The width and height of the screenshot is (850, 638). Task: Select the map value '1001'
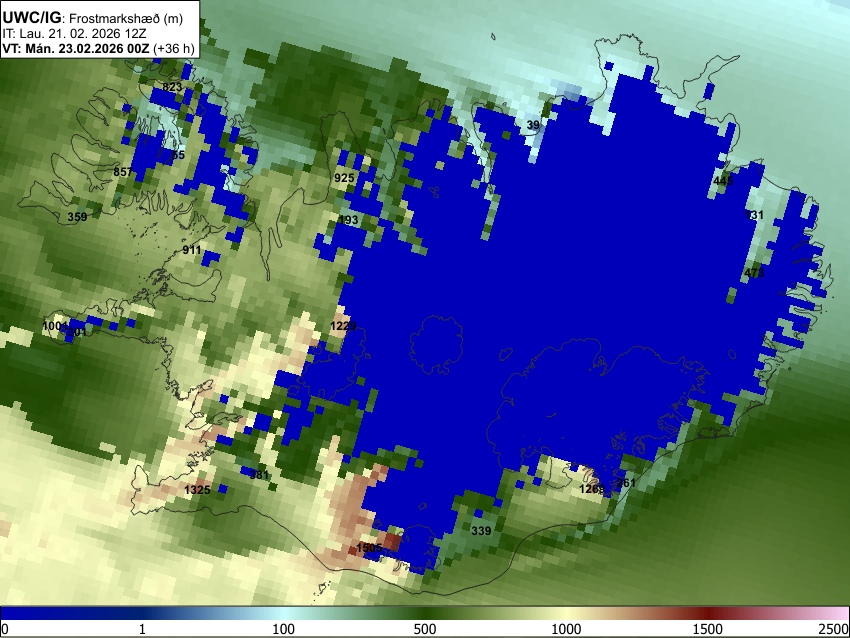click(55, 326)
